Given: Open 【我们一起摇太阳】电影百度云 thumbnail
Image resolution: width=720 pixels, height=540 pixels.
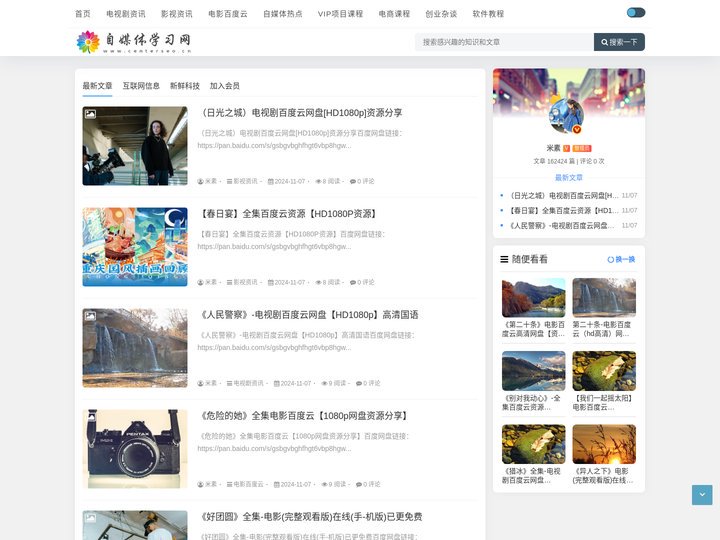Looking at the screenshot, I should tap(604, 371).
